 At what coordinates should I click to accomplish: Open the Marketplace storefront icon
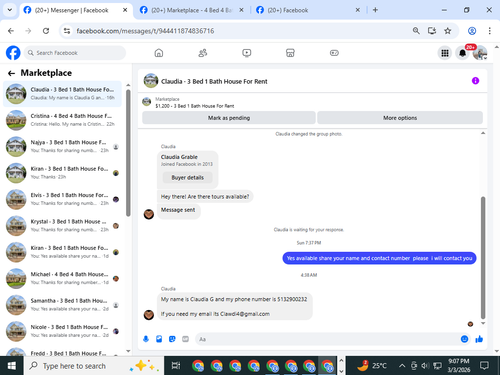coord(290,53)
